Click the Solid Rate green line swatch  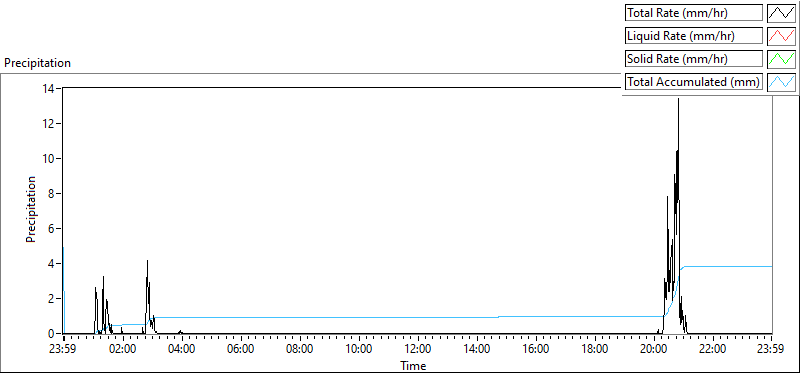click(x=782, y=59)
